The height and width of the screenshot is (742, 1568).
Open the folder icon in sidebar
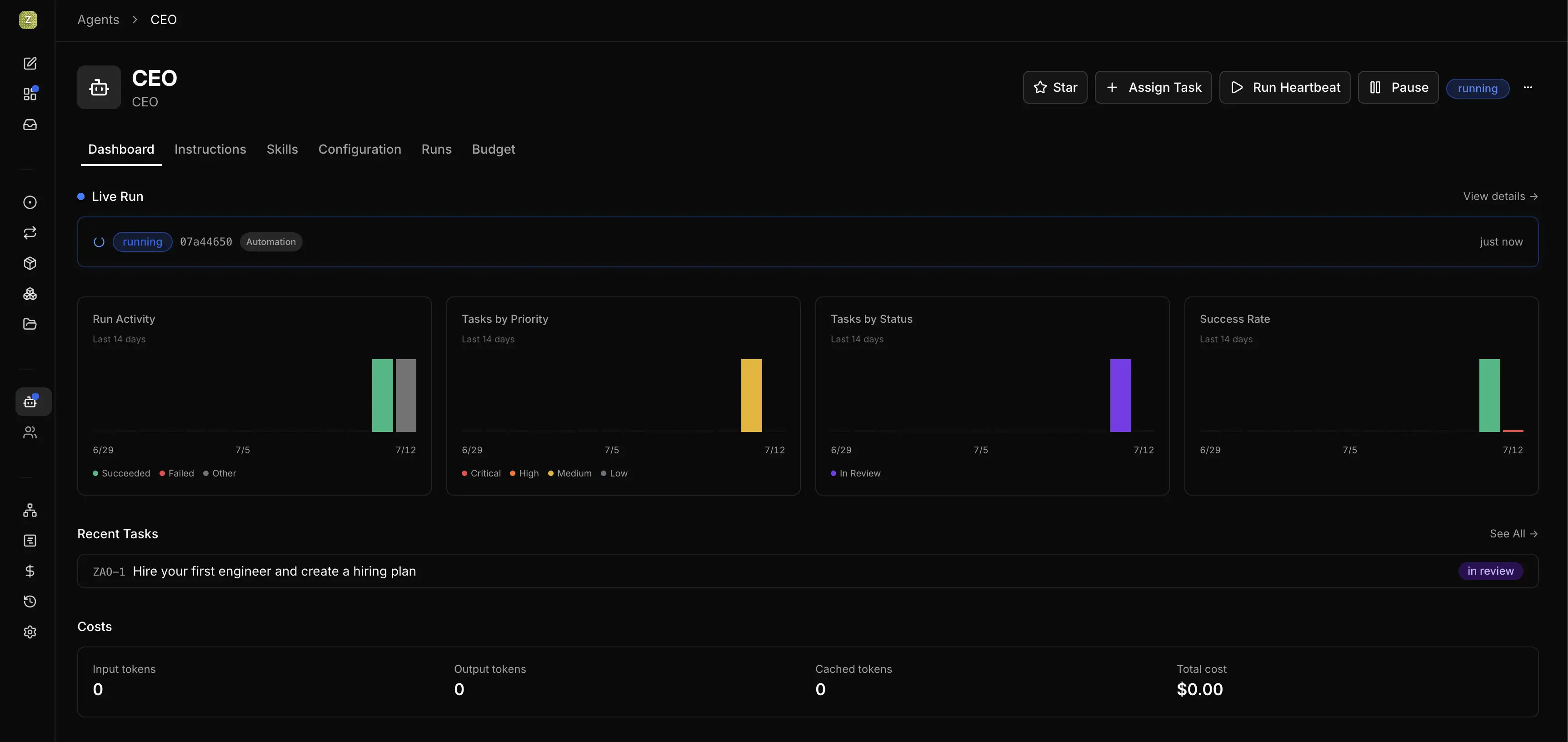tap(30, 324)
